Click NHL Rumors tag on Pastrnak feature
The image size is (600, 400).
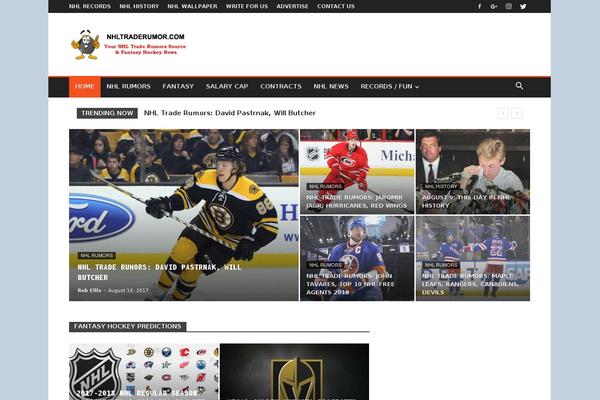coord(96,256)
